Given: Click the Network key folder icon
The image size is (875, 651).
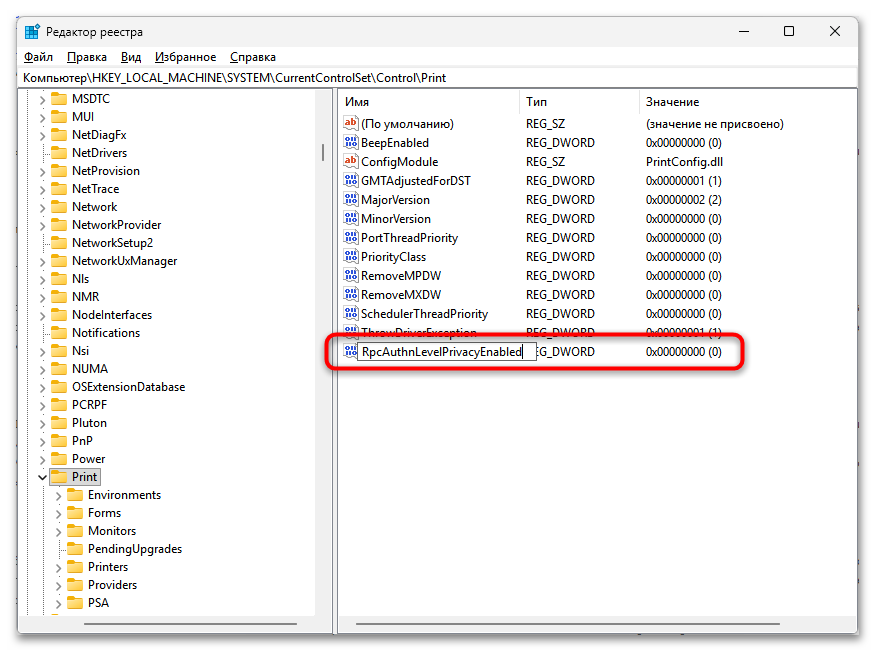Looking at the screenshot, I should (x=59, y=207).
